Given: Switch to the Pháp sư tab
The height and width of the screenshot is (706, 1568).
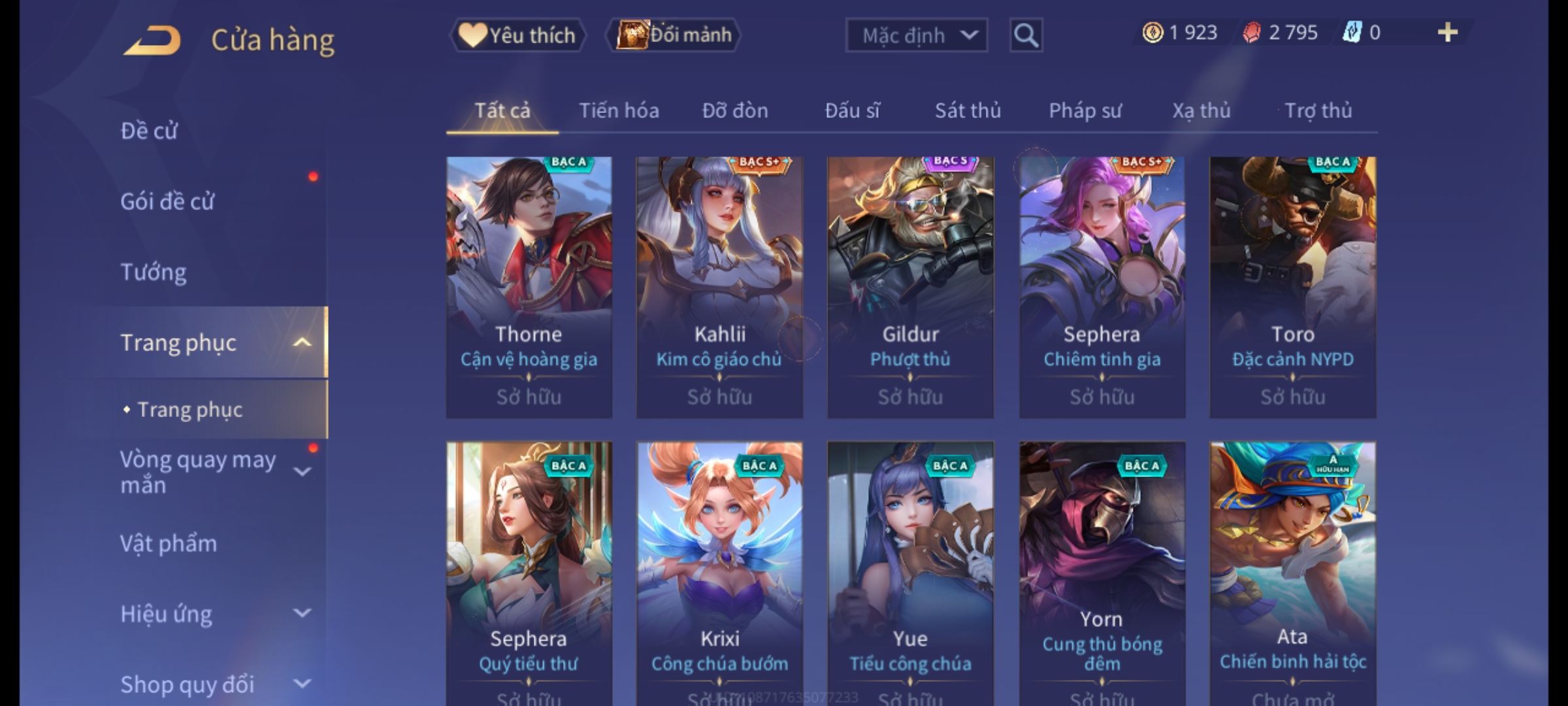Looking at the screenshot, I should coord(1085,110).
